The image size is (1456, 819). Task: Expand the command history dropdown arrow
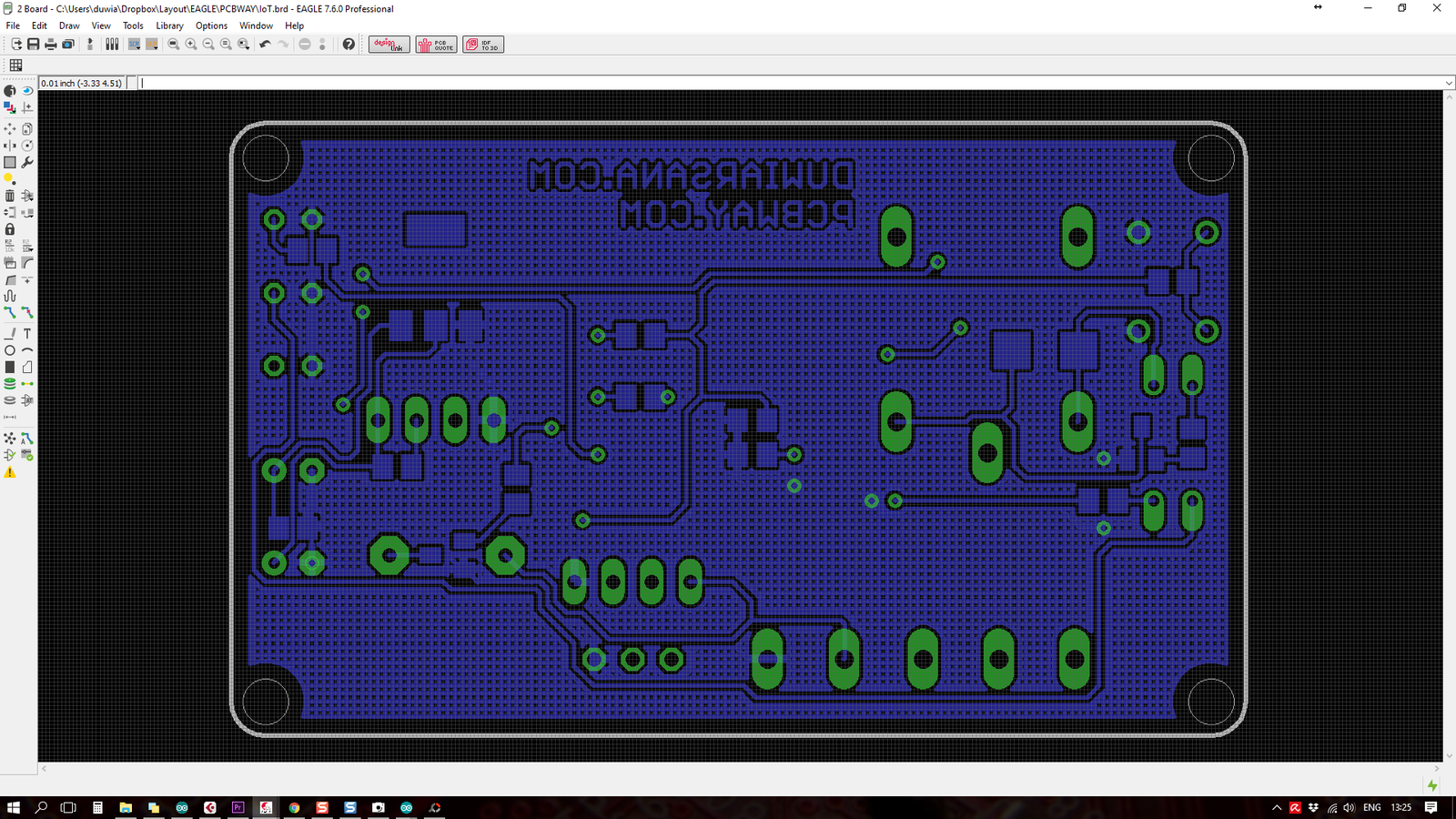[x=1449, y=83]
